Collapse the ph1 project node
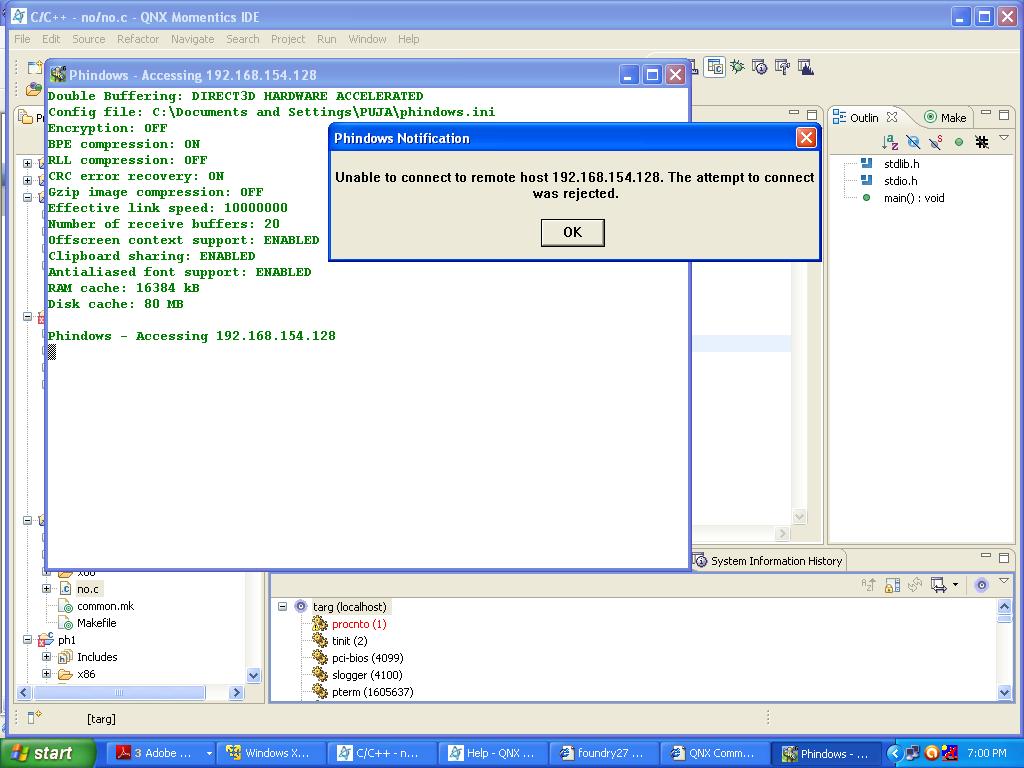The width and height of the screenshot is (1024, 768). pyautogui.click(x=28, y=640)
